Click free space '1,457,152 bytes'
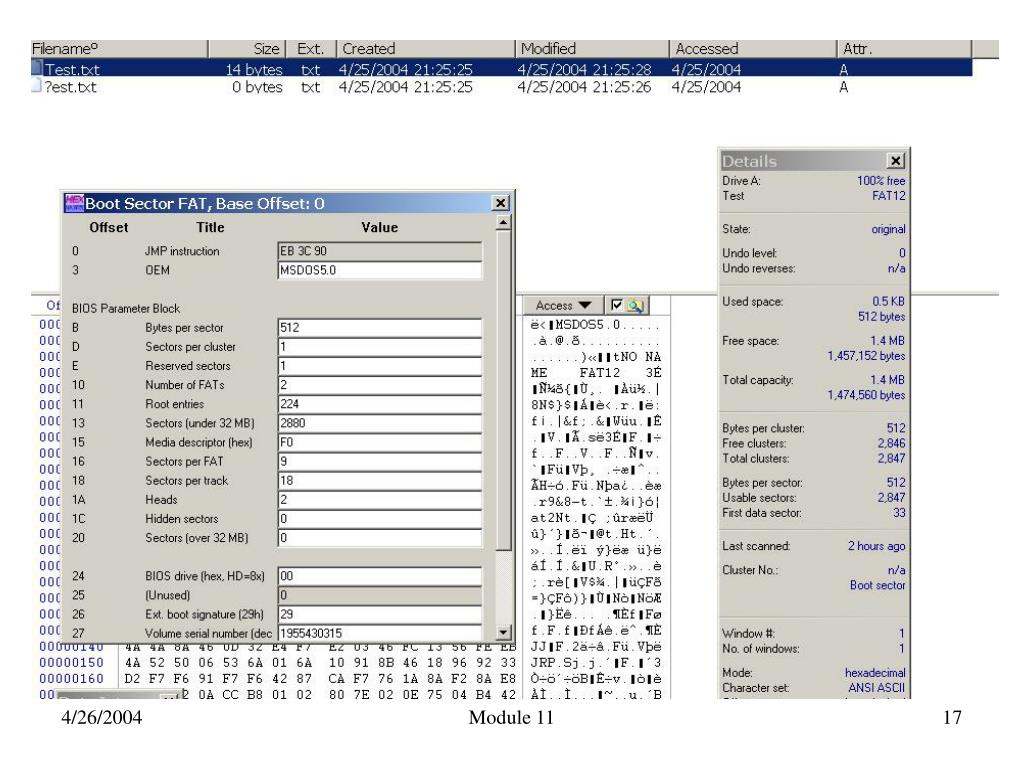 click(866, 356)
